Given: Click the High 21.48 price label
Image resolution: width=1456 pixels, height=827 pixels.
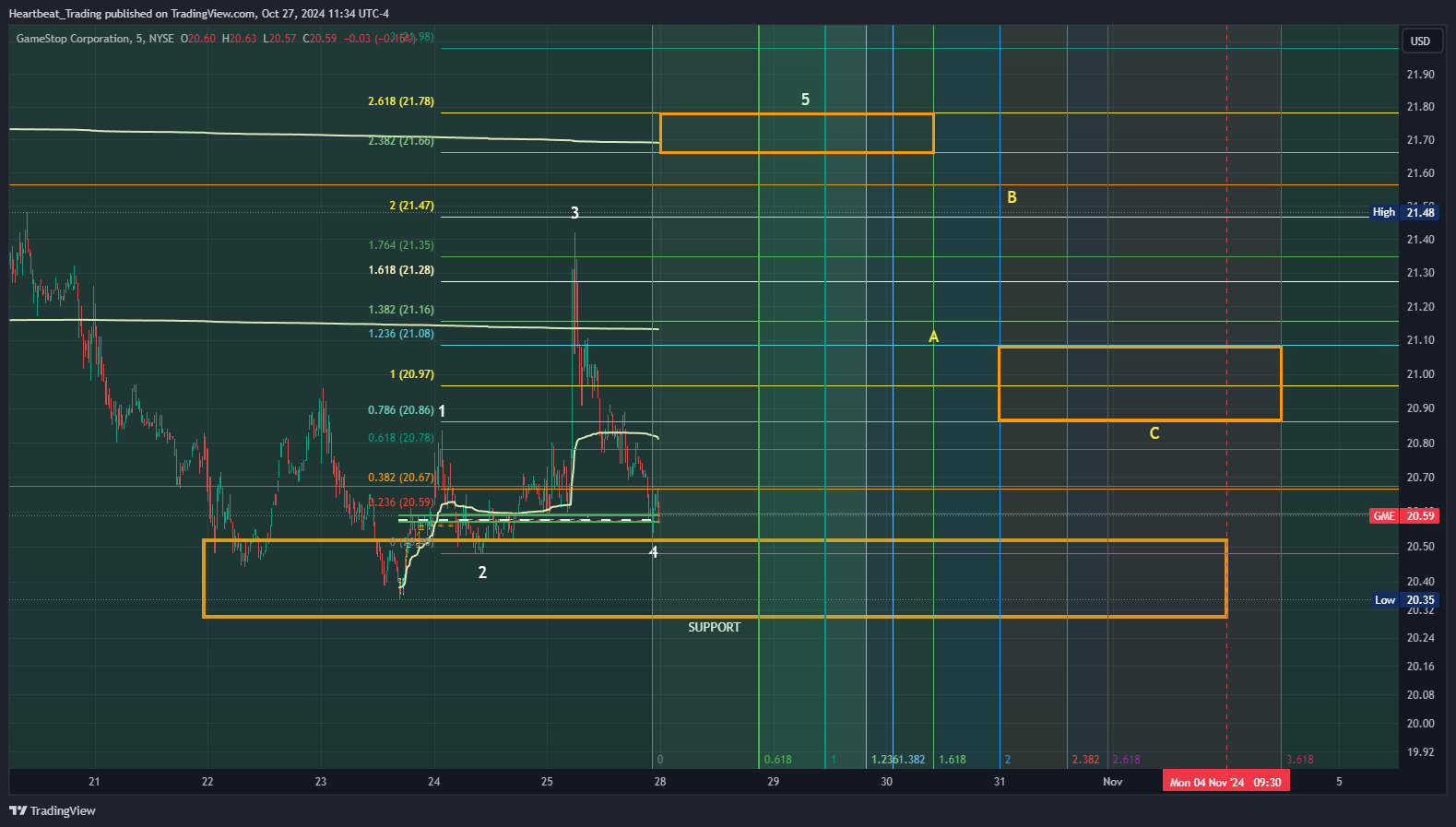Looking at the screenshot, I should tap(1403, 212).
